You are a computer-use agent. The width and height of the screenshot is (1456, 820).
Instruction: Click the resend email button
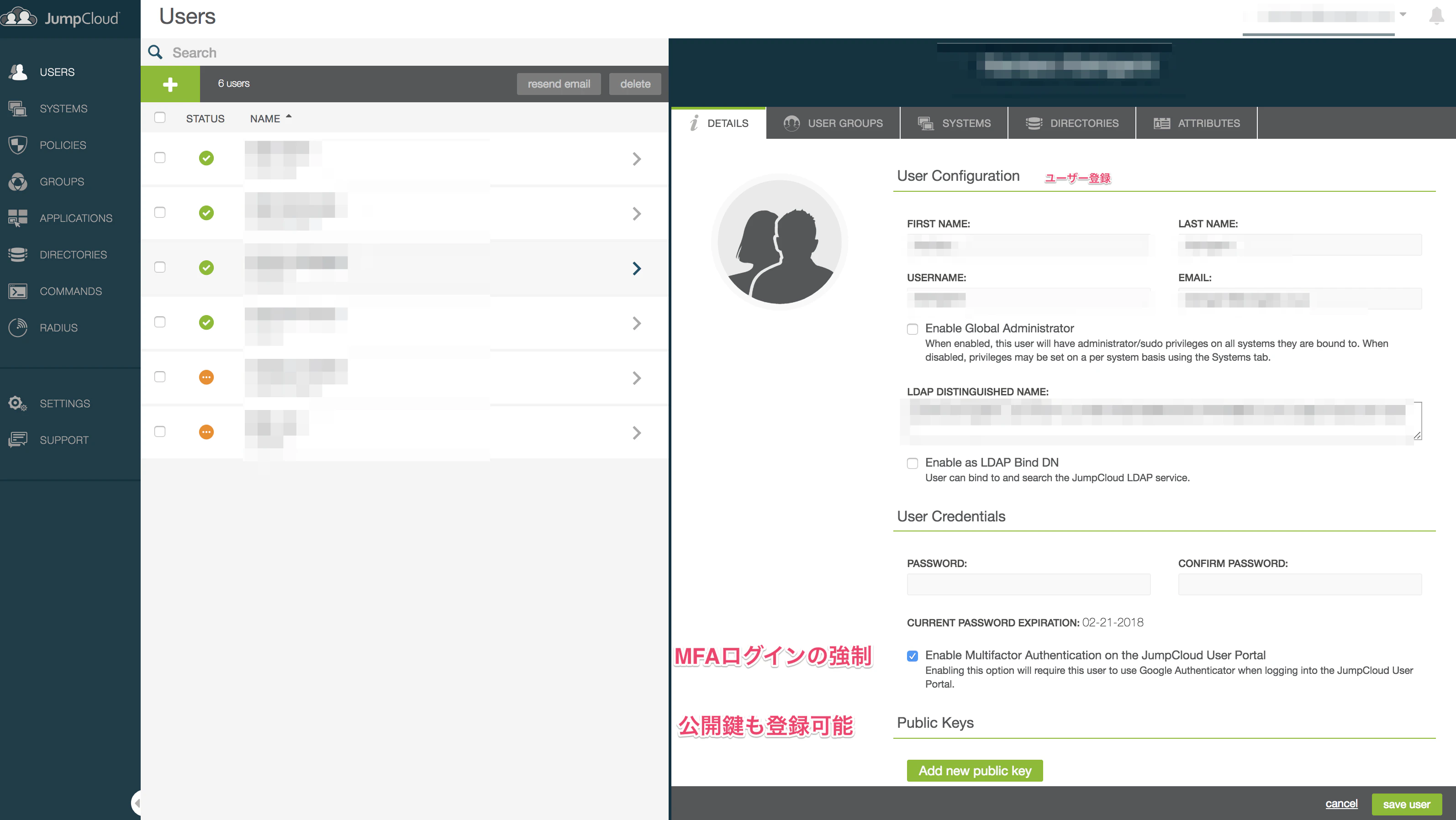pos(559,84)
